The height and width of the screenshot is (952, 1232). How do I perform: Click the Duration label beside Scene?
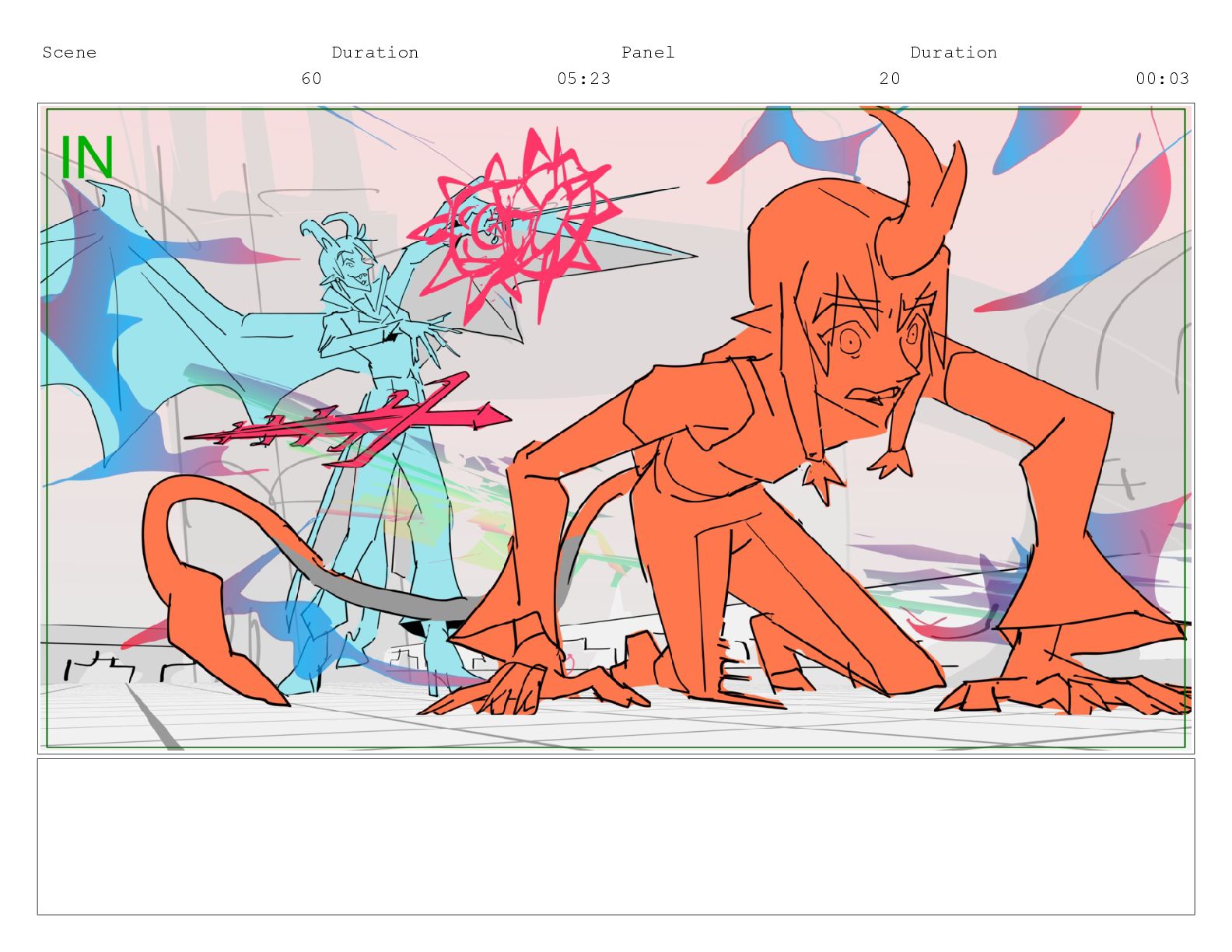[375, 52]
